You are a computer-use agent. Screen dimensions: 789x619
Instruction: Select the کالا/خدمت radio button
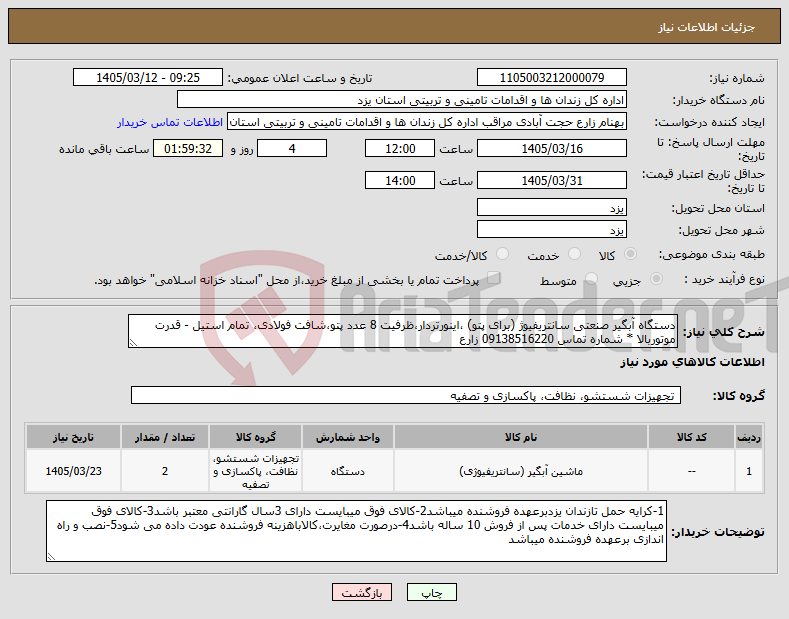[502, 254]
